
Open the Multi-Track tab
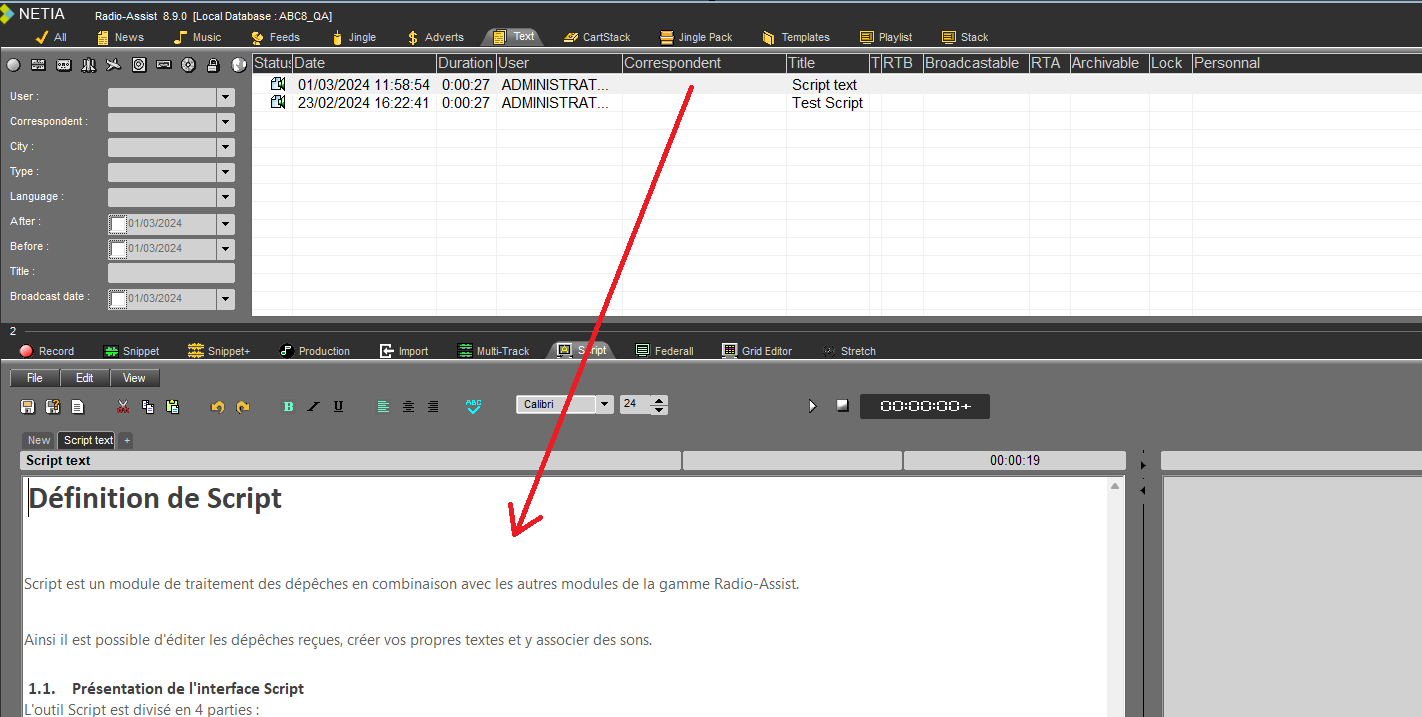tap(494, 351)
